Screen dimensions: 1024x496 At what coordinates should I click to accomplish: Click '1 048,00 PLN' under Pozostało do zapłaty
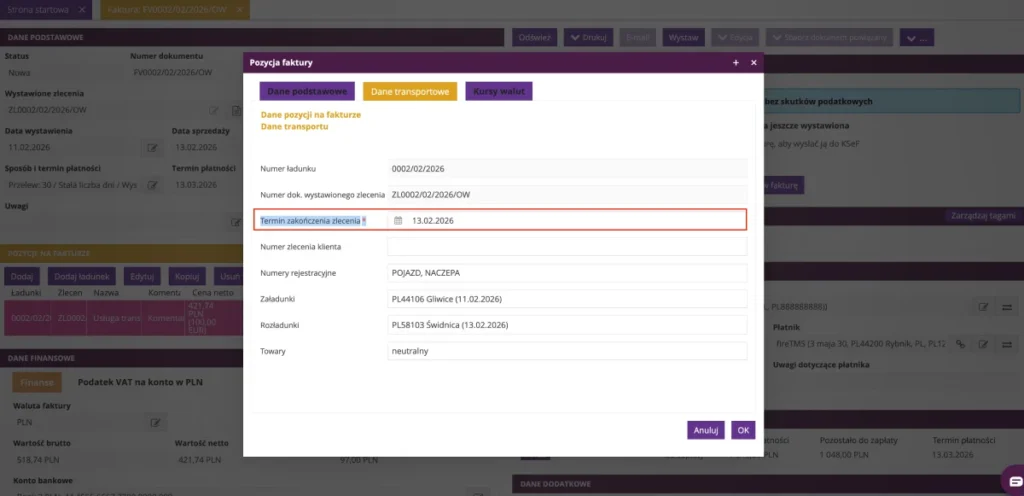pyautogui.click(x=844, y=455)
